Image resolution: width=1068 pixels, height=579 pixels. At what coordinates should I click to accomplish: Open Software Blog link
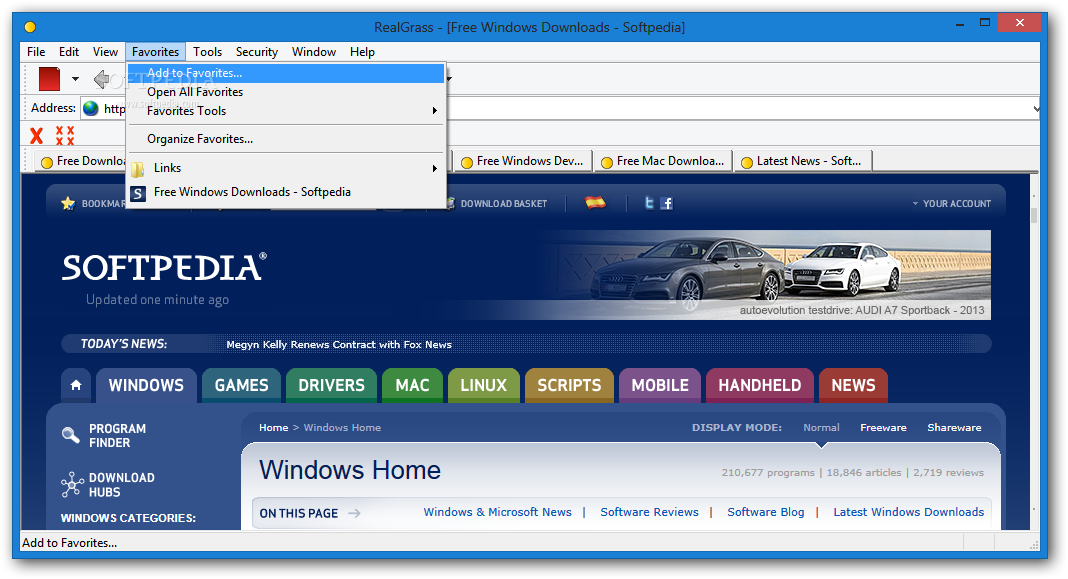766,512
